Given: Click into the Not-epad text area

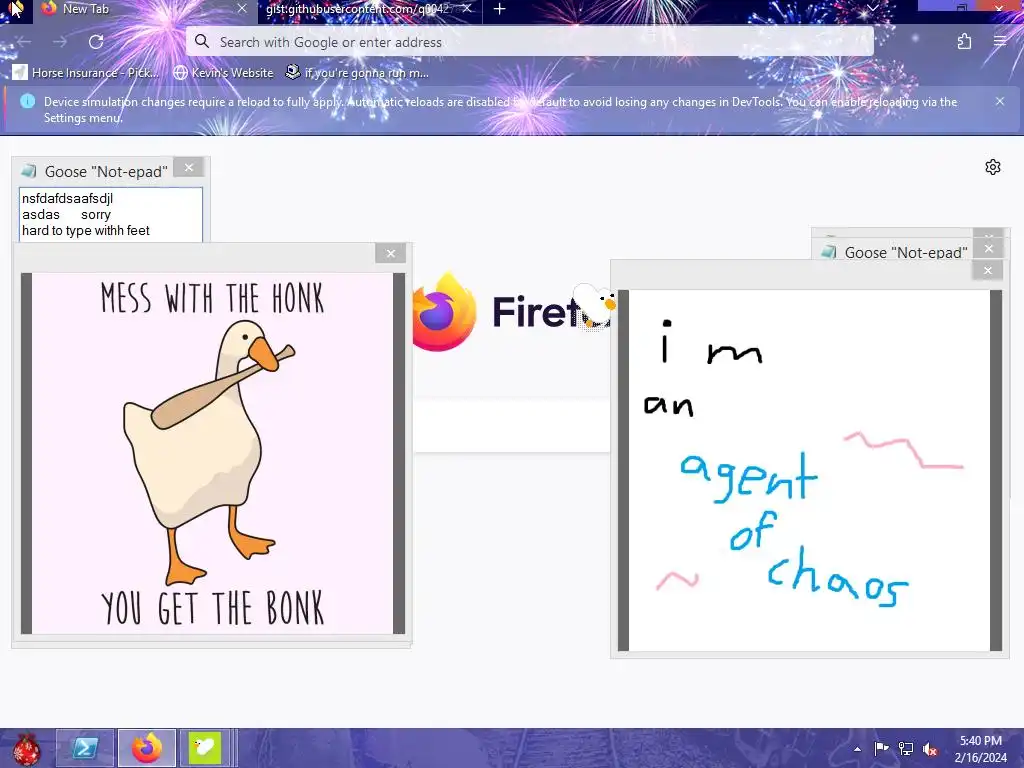Looking at the screenshot, I should pos(111,215).
